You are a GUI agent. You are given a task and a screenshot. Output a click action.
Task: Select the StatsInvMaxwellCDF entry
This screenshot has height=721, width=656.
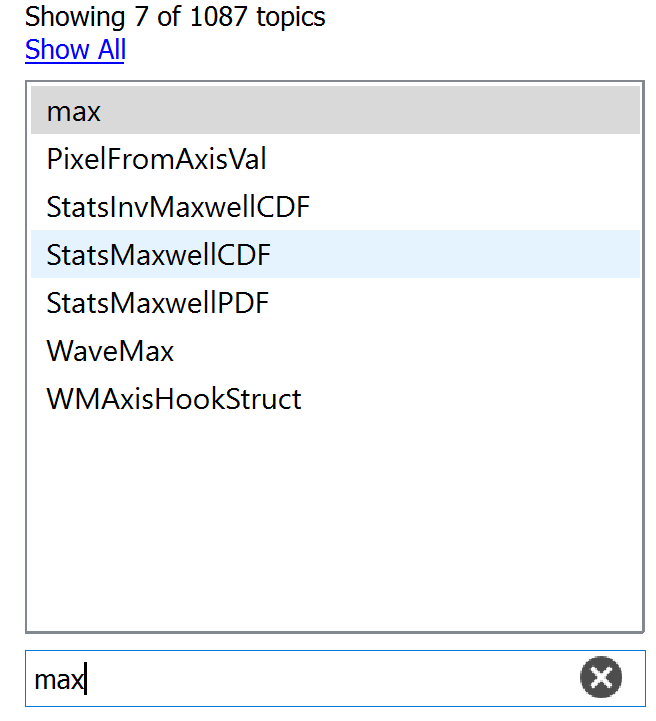tap(335, 206)
